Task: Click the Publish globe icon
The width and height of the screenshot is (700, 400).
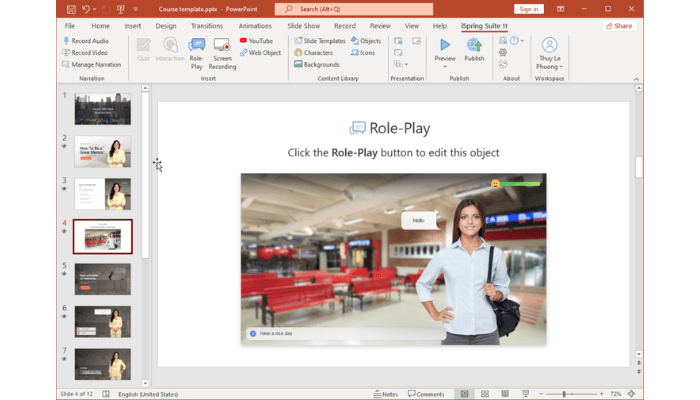Action: (x=474, y=45)
